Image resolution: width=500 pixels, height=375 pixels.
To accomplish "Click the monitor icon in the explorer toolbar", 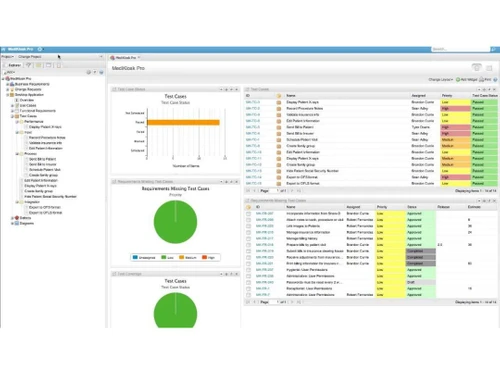I will click(x=49, y=65).
